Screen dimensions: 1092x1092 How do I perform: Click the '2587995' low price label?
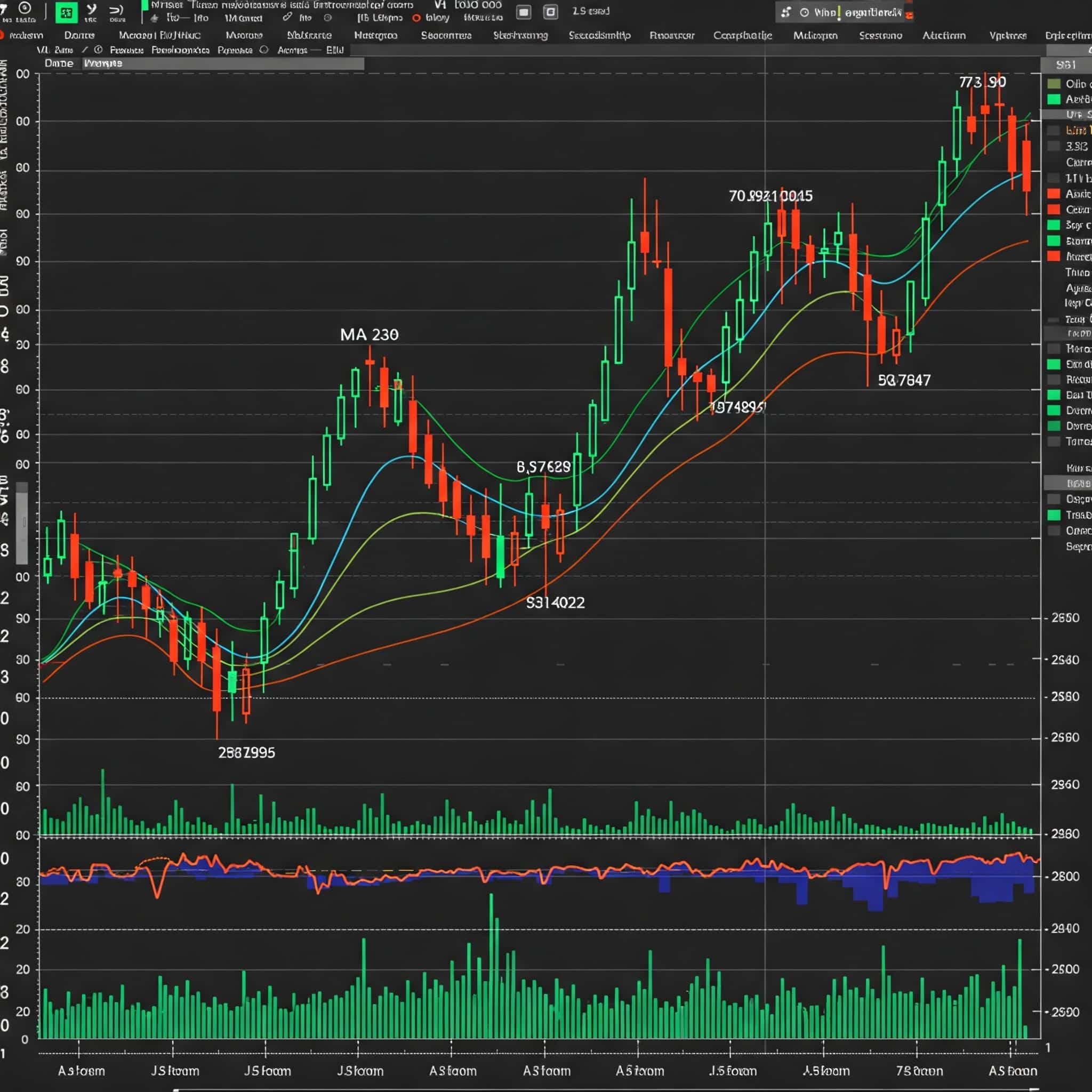[x=246, y=753]
